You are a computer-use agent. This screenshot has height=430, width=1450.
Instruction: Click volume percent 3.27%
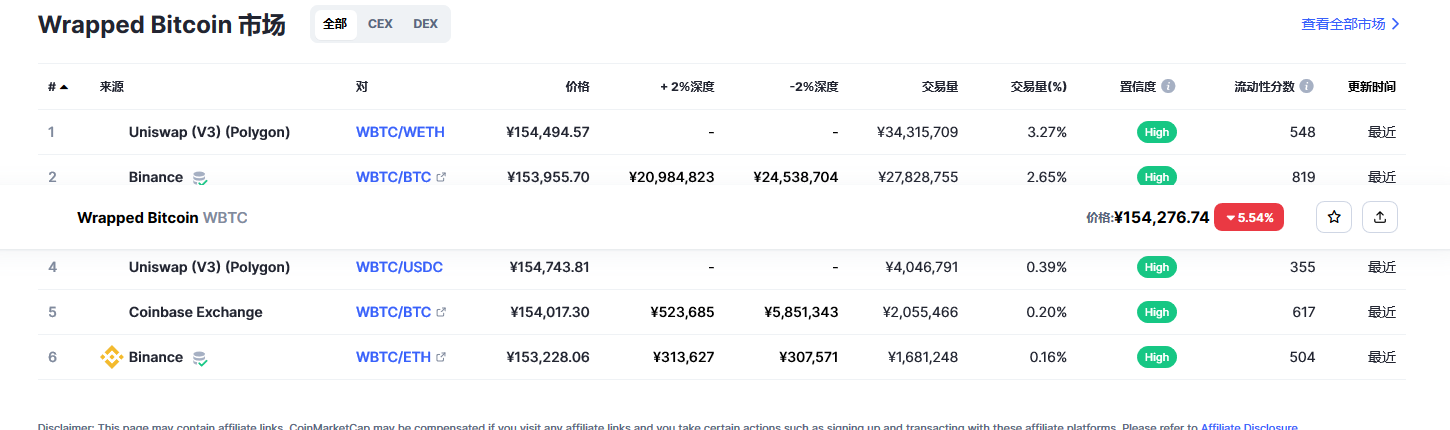tap(1047, 132)
